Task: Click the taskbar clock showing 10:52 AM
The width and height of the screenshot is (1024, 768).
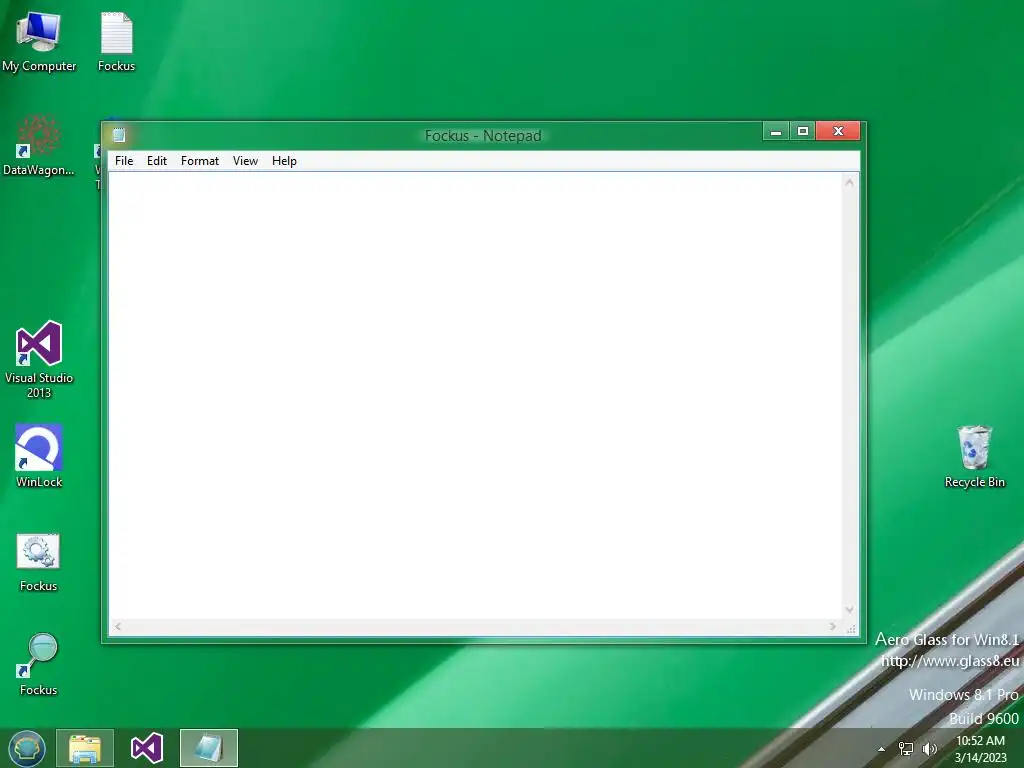Action: [x=980, y=749]
